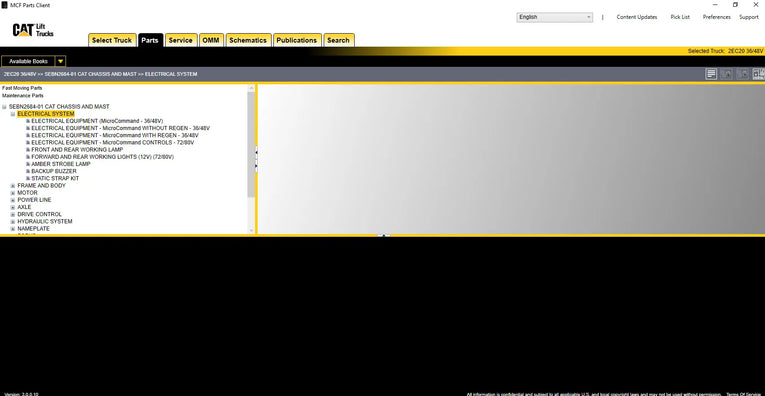
Task: Open the Service tab
Action: click(181, 40)
